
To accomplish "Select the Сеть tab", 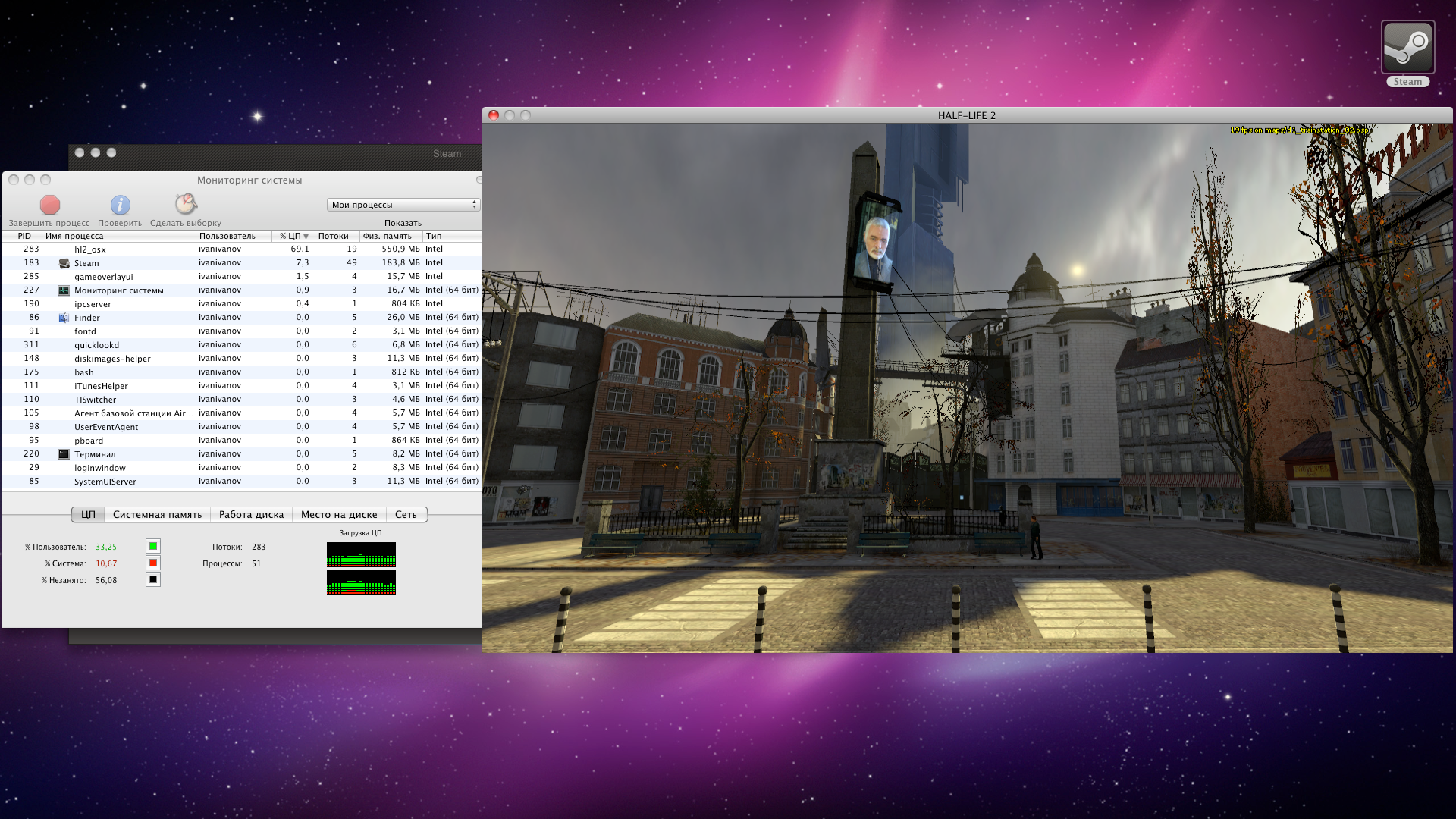I will (x=406, y=514).
